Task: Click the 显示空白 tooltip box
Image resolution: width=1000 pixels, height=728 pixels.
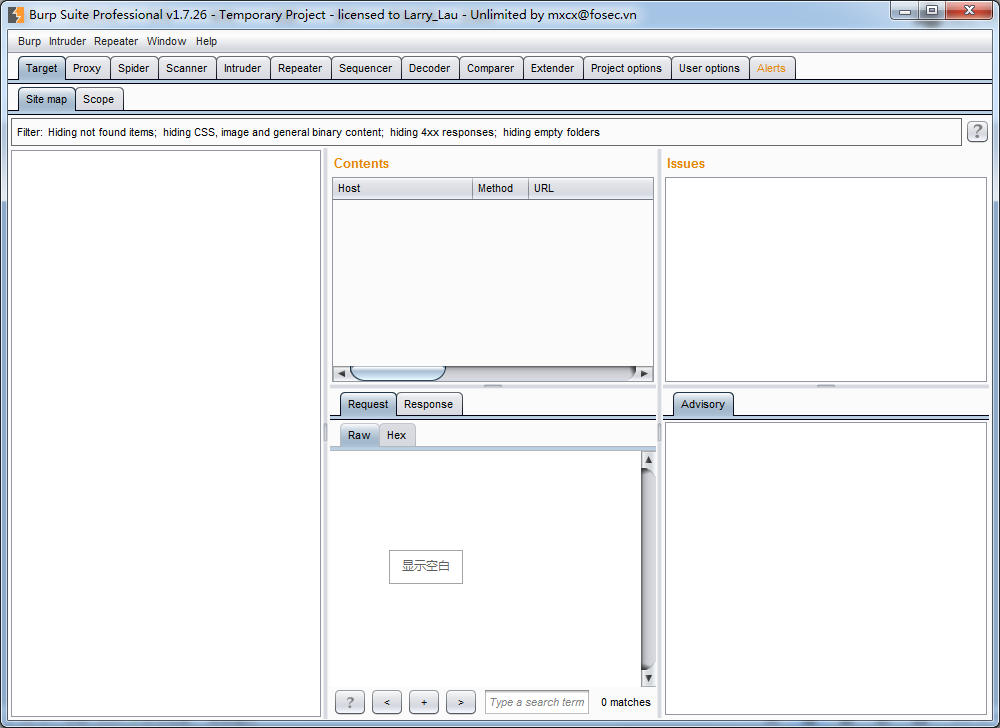Action: 426,566
